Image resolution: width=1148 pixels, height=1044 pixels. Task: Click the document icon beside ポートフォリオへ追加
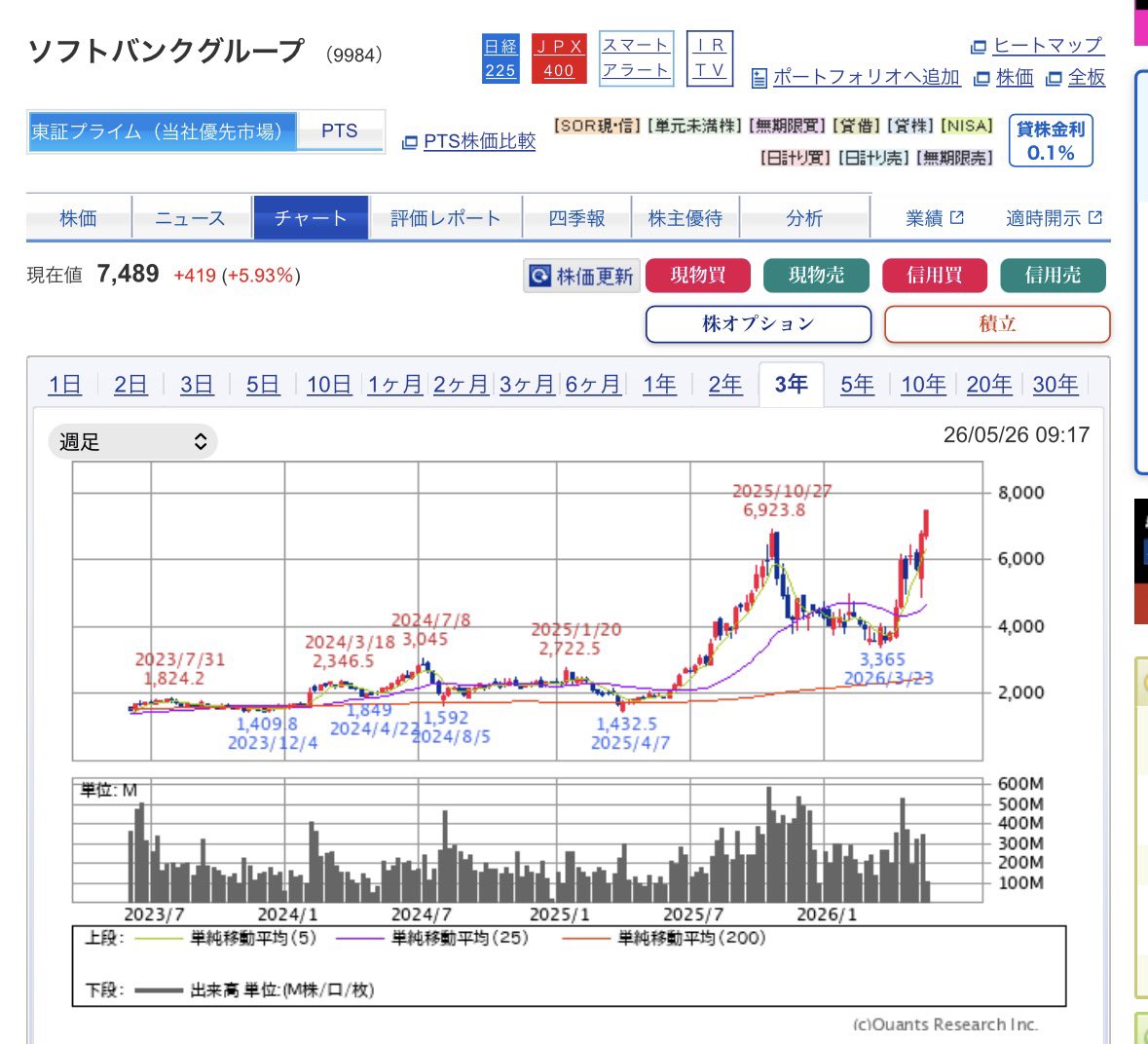(x=759, y=78)
